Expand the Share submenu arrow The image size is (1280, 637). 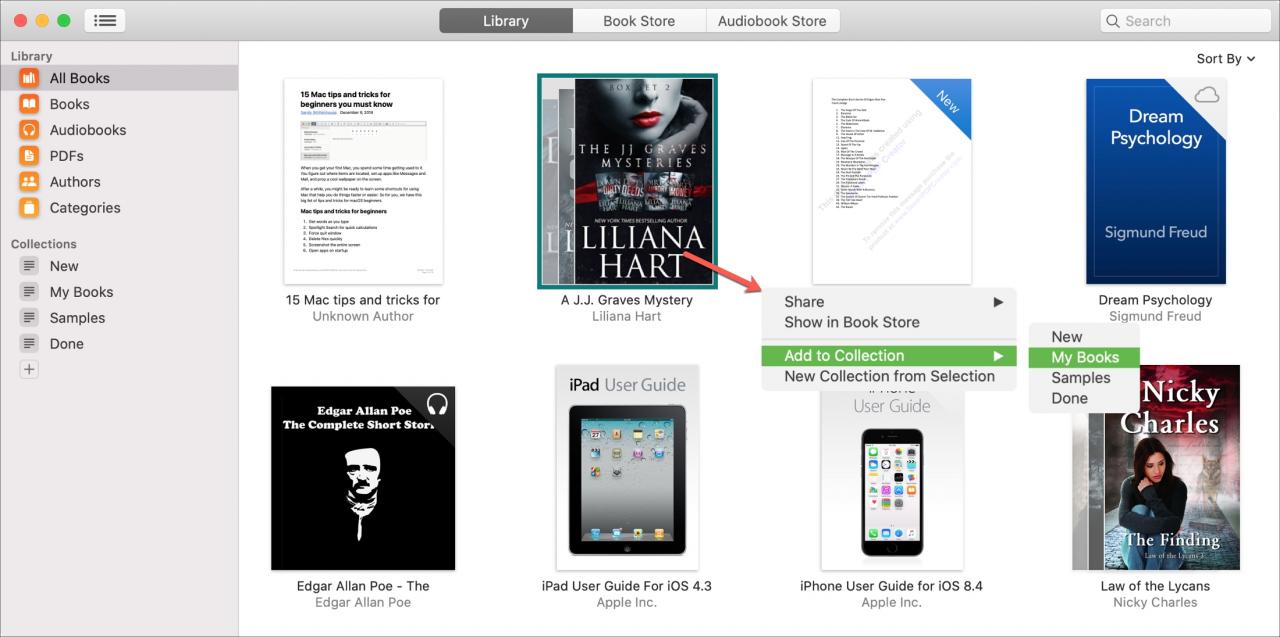998,302
